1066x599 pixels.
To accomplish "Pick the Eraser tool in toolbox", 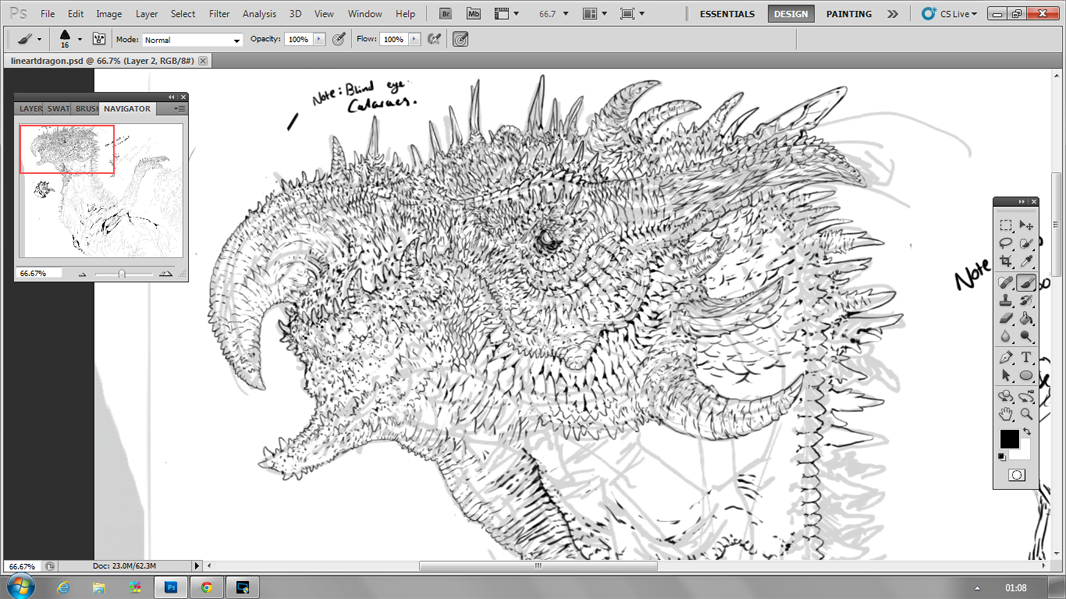I will [1006, 319].
